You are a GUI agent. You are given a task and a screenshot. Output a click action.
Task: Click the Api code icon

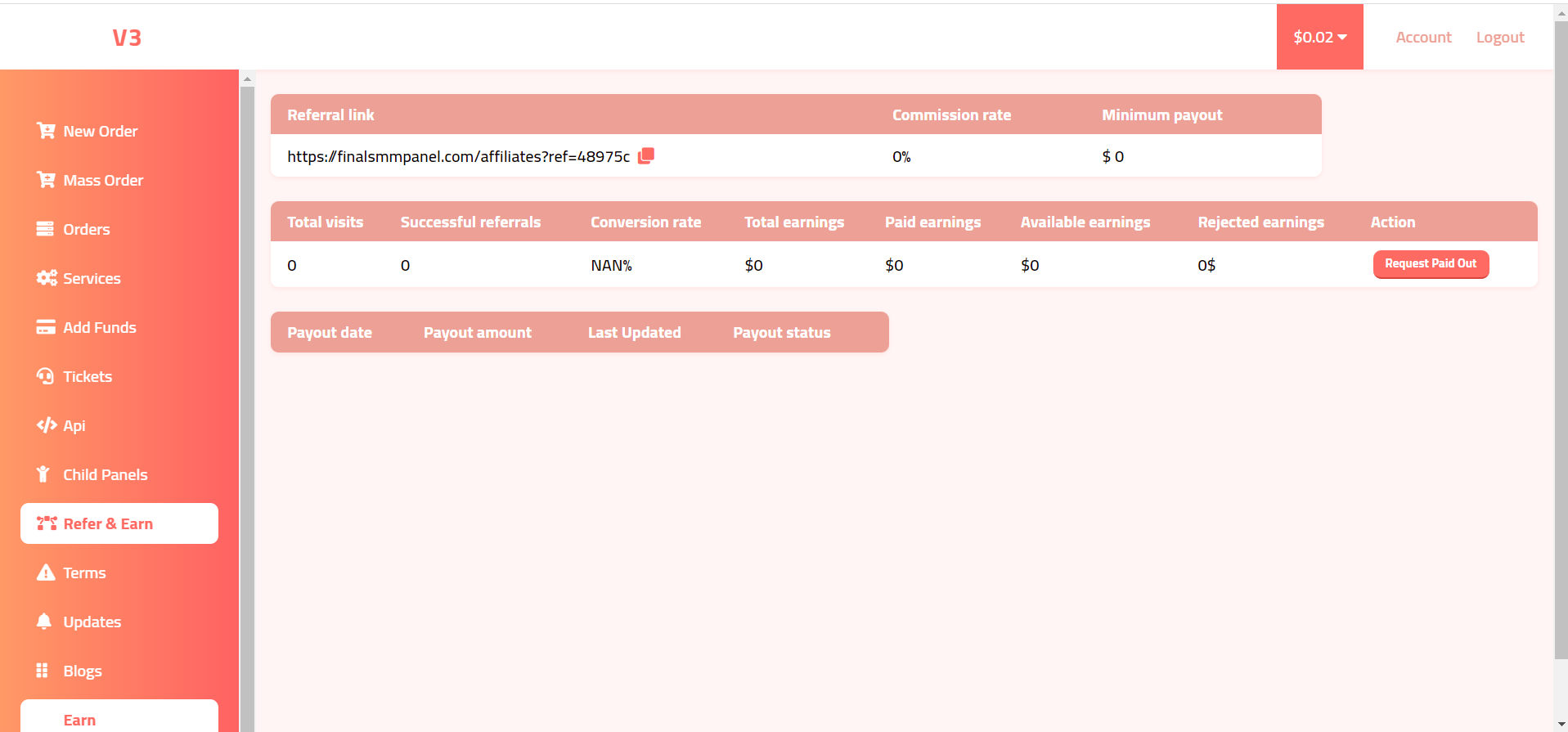point(47,425)
